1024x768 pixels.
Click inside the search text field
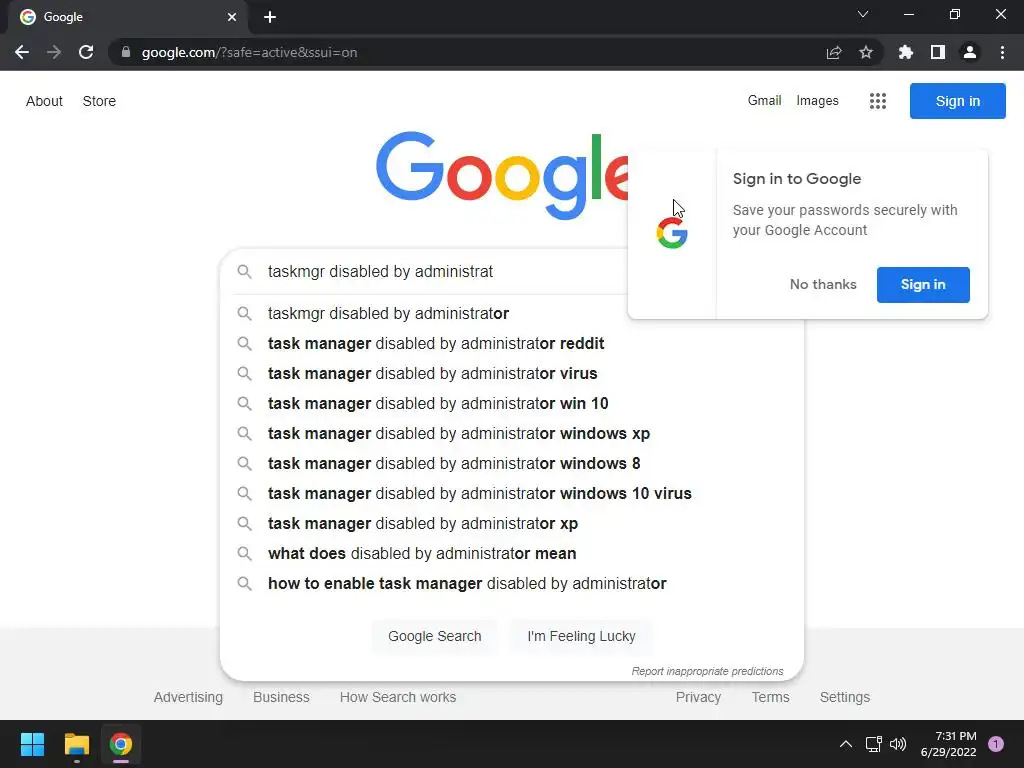pos(440,271)
